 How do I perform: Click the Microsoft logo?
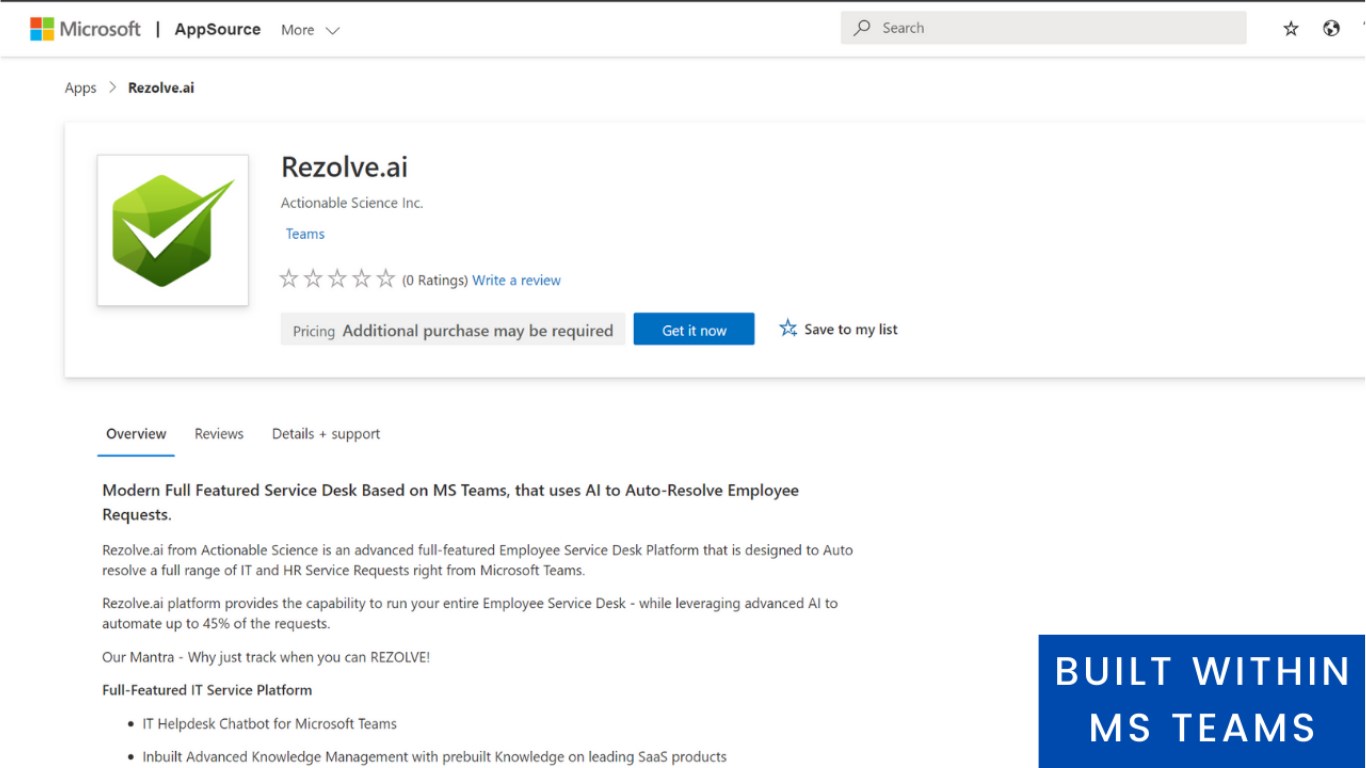[x=85, y=29]
